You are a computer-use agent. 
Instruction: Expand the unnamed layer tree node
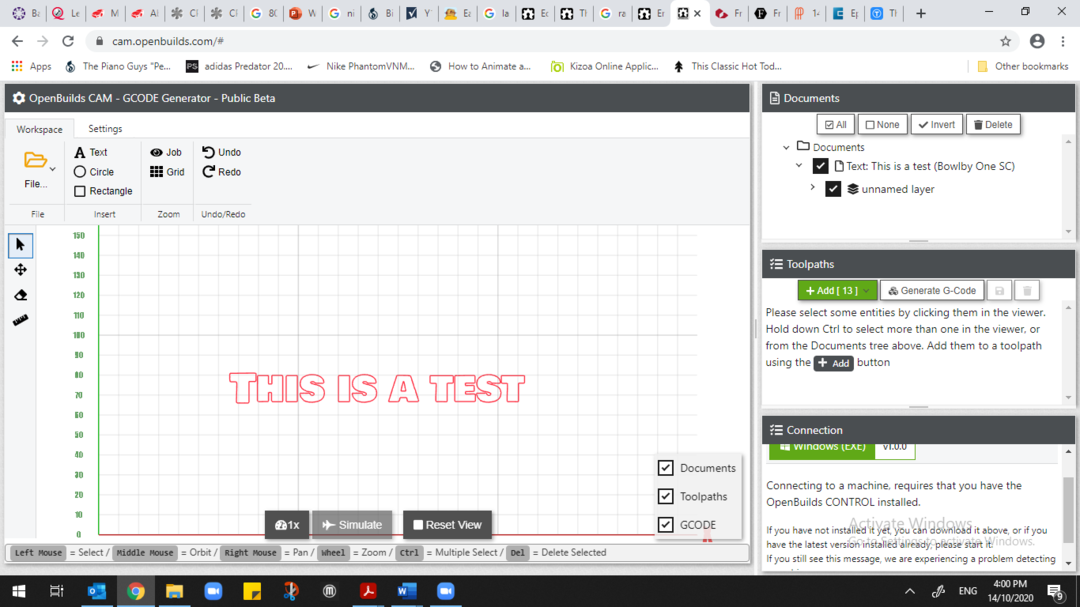(812, 188)
